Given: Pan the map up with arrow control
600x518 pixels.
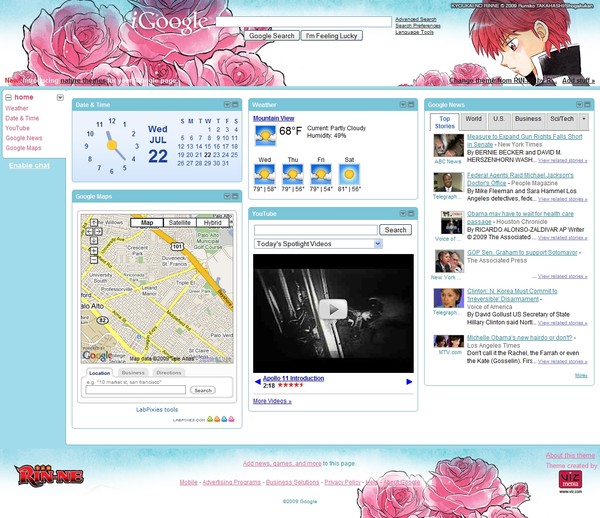Looking at the screenshot, I should click(94, 223).
